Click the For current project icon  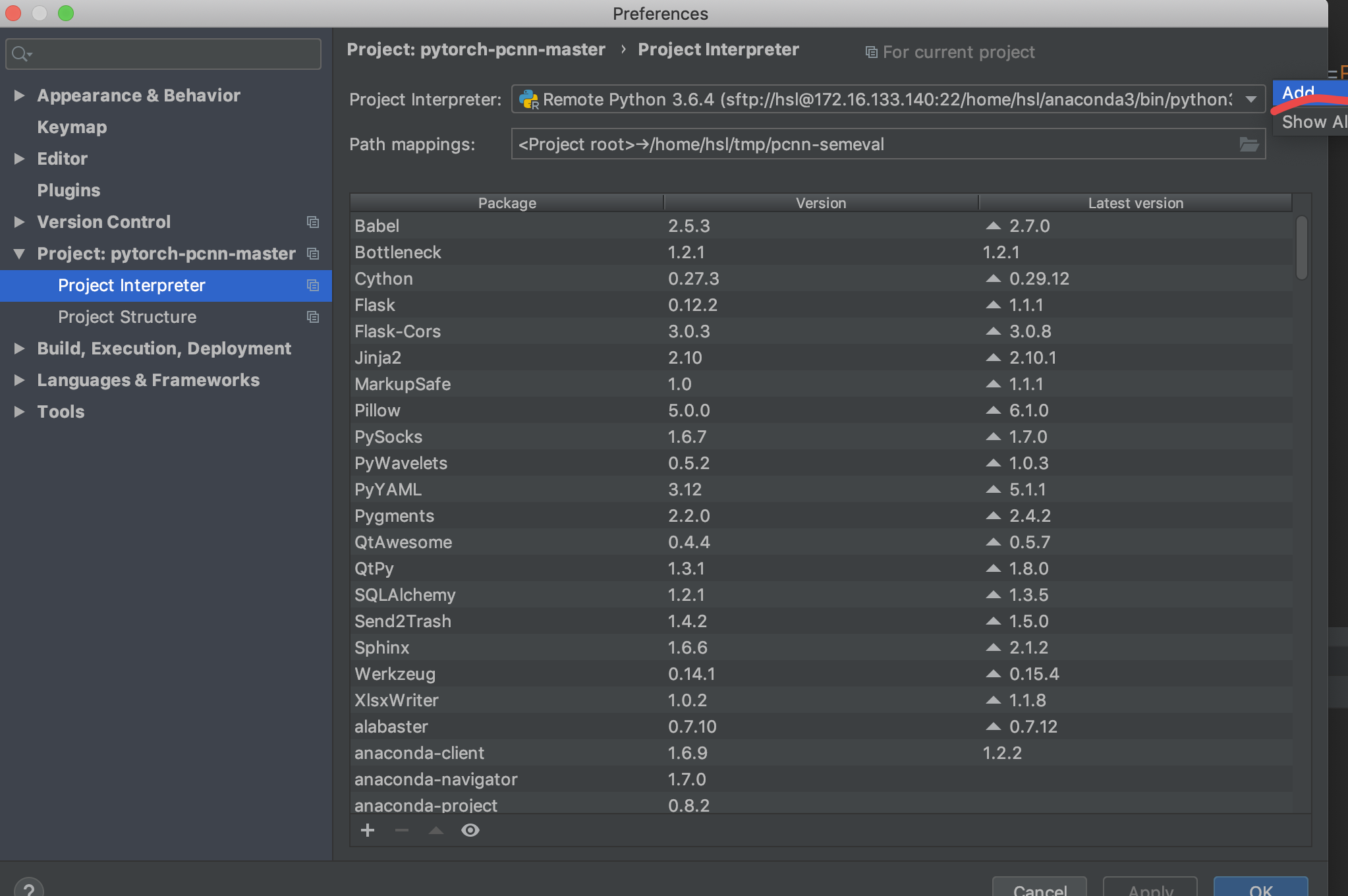point(871,52)
